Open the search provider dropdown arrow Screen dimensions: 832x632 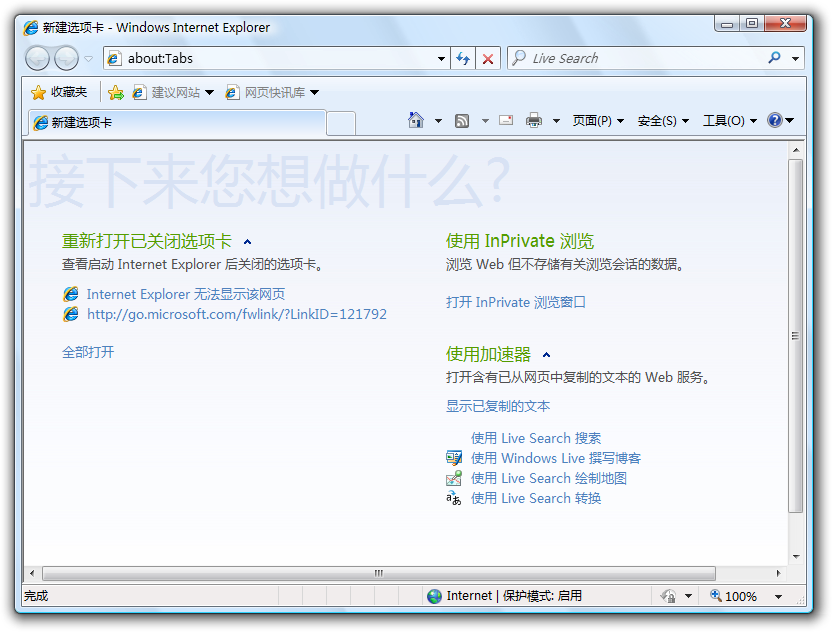795,59
